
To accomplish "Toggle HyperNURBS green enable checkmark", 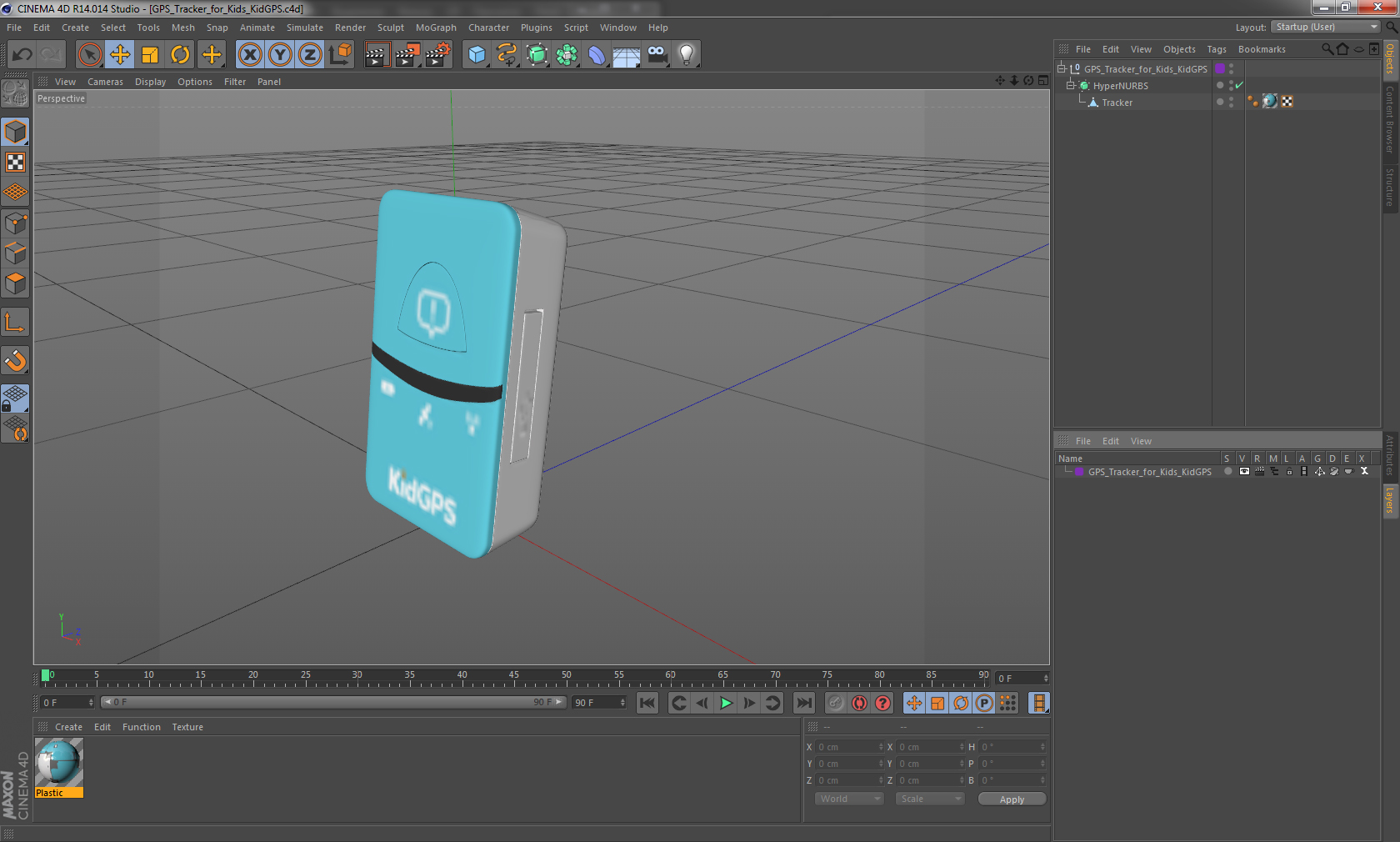I will click(x=1239, y=85).
